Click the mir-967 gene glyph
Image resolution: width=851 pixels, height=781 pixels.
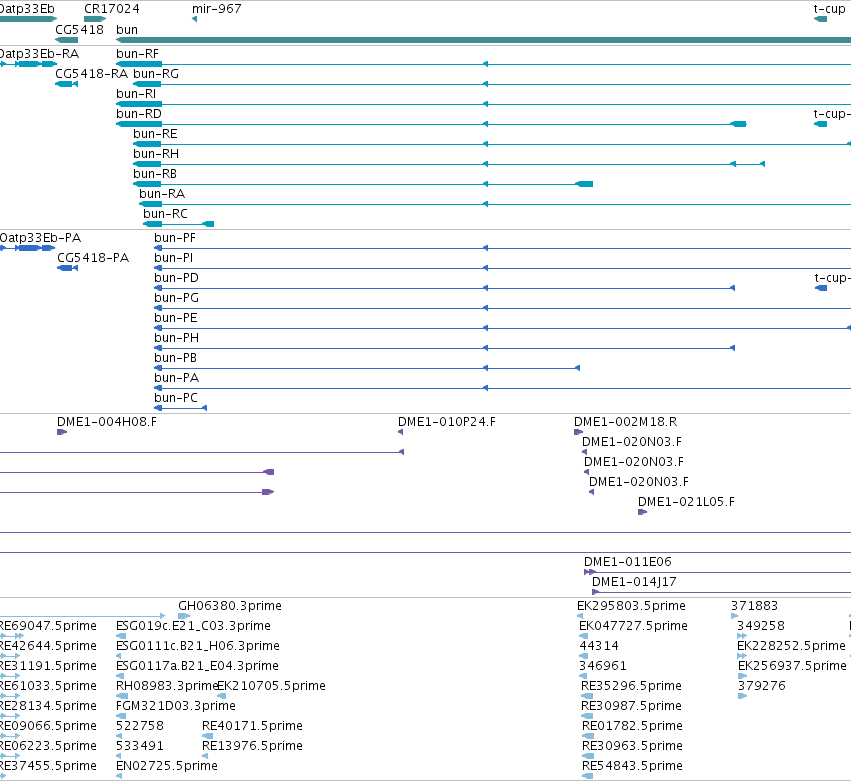pyautogui.click(x=194, y=20)
